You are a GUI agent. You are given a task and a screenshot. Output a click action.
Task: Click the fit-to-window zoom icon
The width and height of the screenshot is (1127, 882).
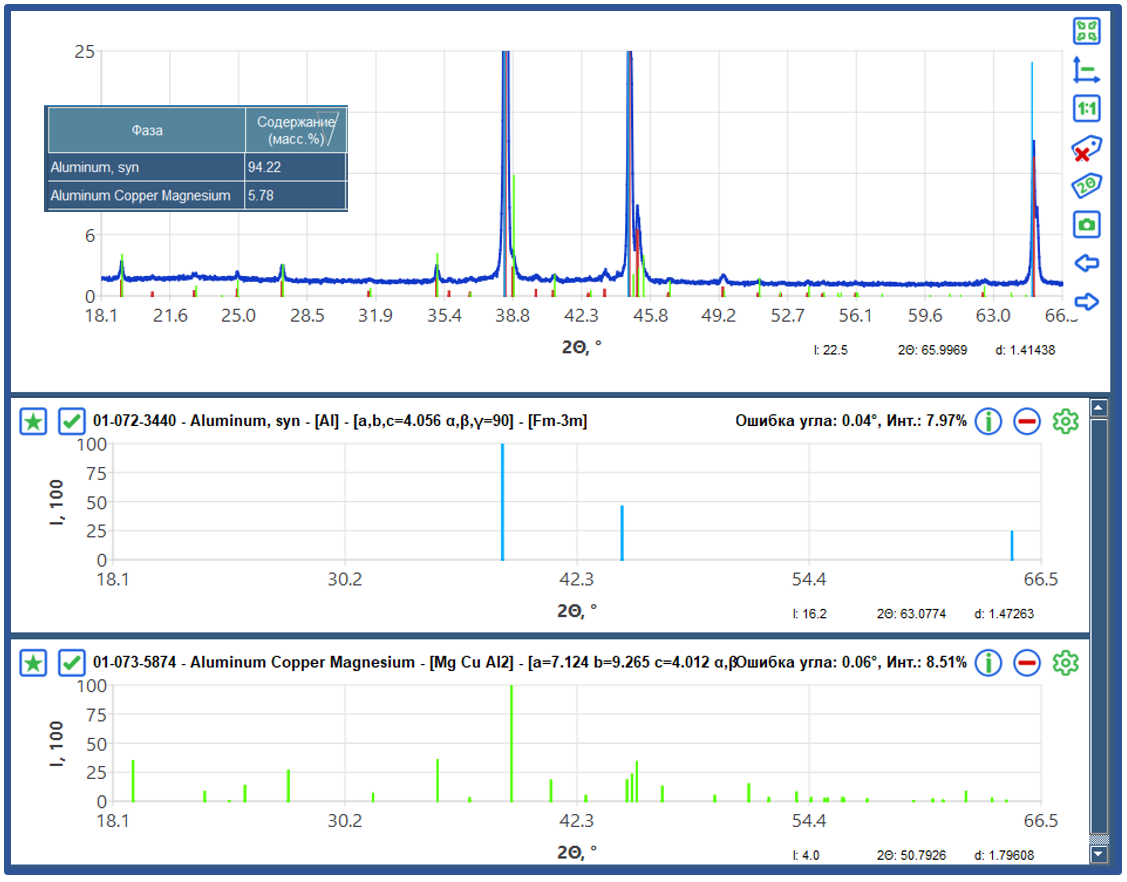1086,31
